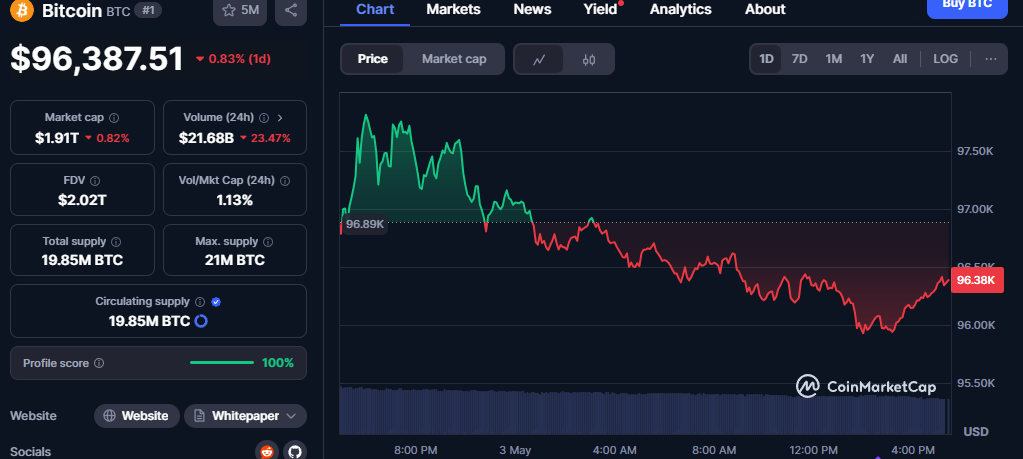Open the Yield tab
Screen dimensions: 1023x459
(600, 9)
